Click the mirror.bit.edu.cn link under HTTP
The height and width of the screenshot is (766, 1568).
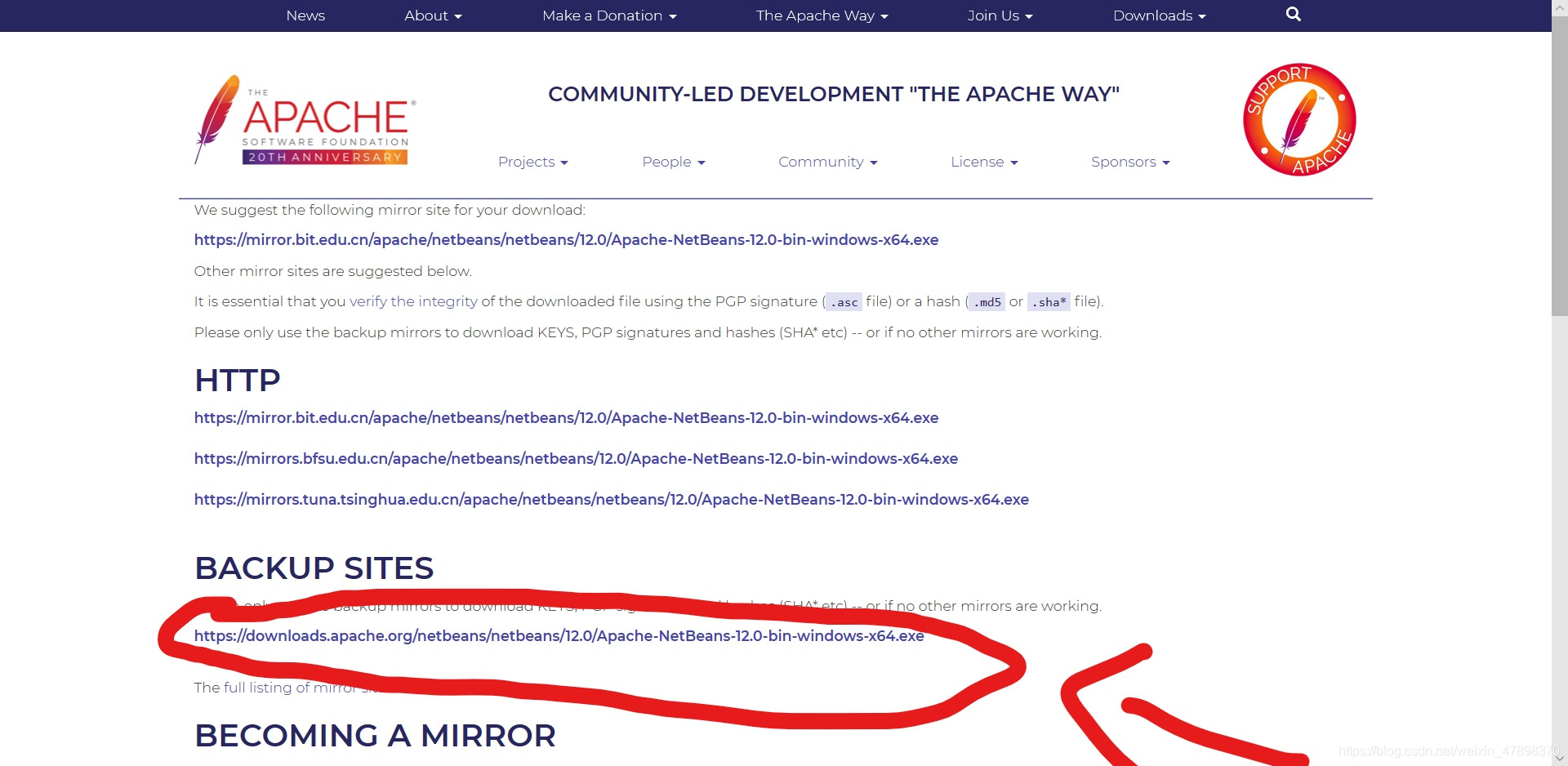point(566,418)
